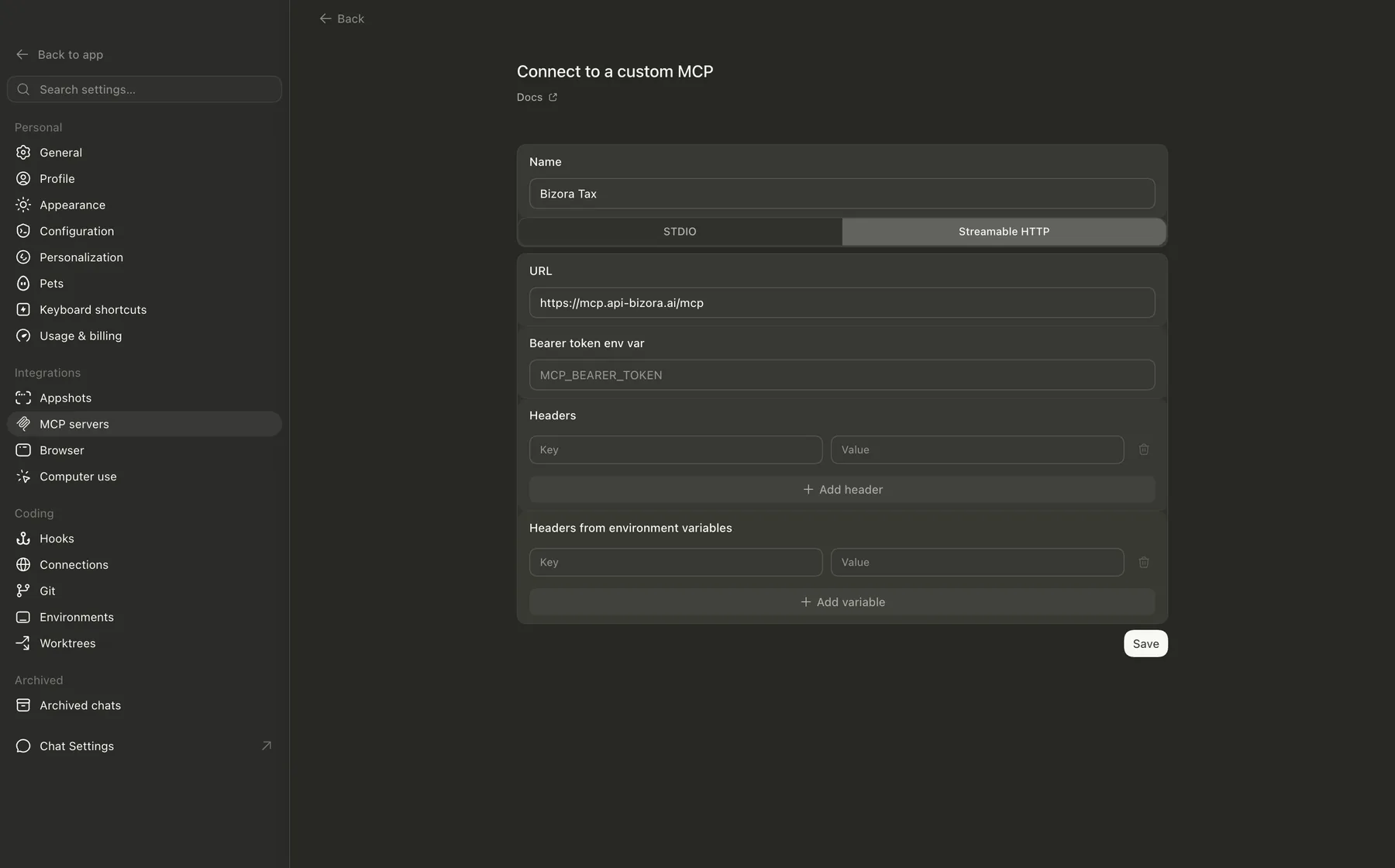The image size is (1395, 868).
Task: Select the STDIO transport option
Action: pyautogui.click(x=680, y=232)
